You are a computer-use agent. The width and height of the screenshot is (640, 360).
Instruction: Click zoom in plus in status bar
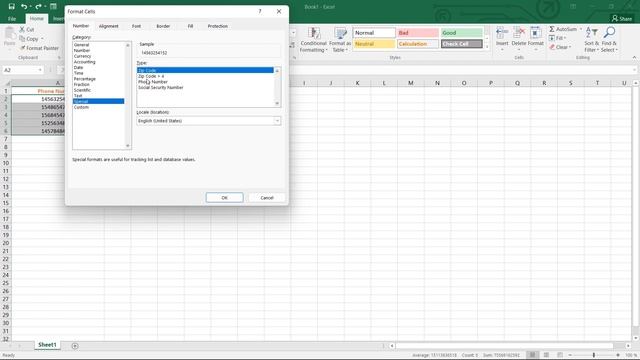(x=618, y=355)
